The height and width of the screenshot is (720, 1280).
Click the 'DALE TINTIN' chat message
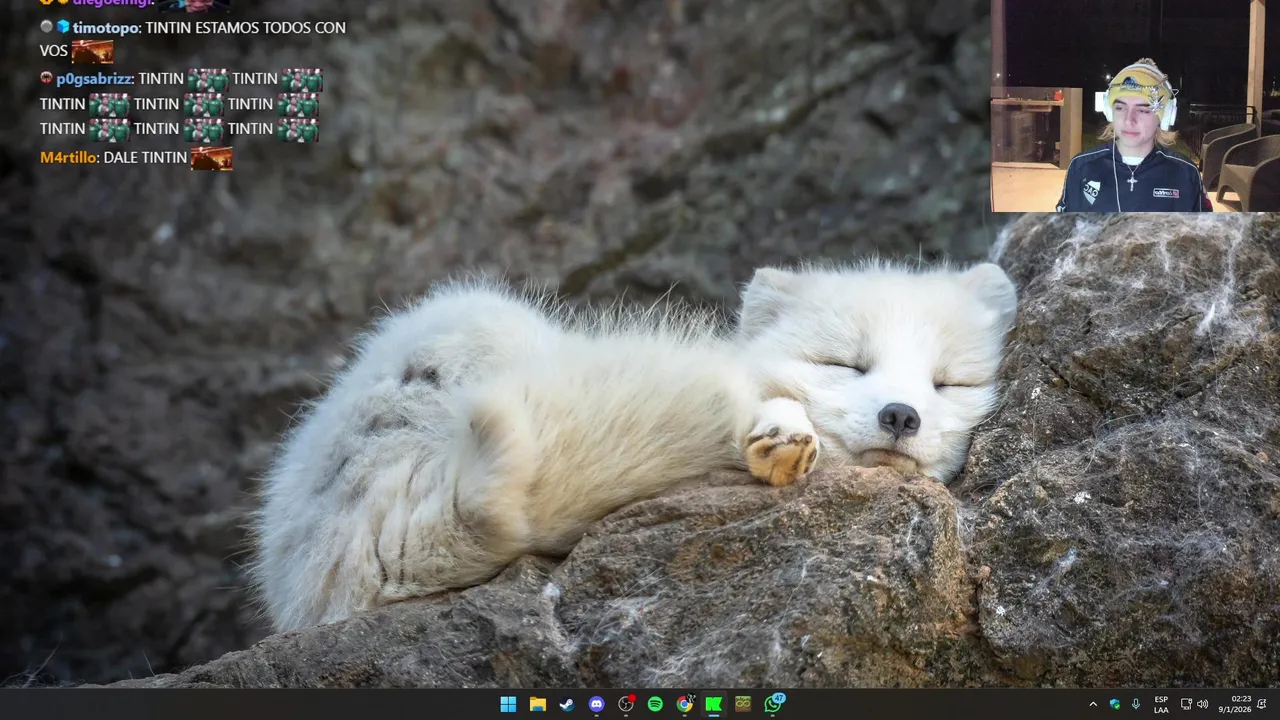click(145, 158)
